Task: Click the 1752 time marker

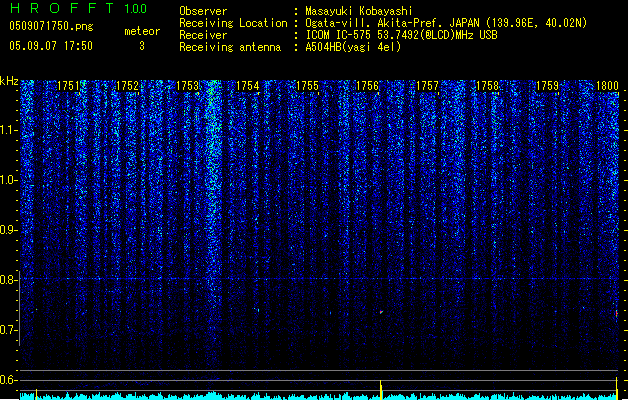Action: (x=128, y=86)
